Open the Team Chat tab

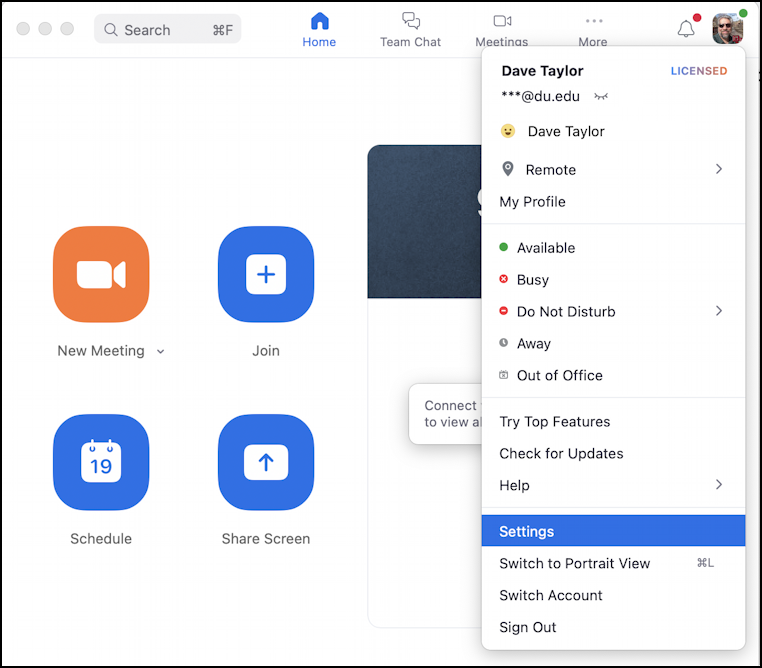410,30
